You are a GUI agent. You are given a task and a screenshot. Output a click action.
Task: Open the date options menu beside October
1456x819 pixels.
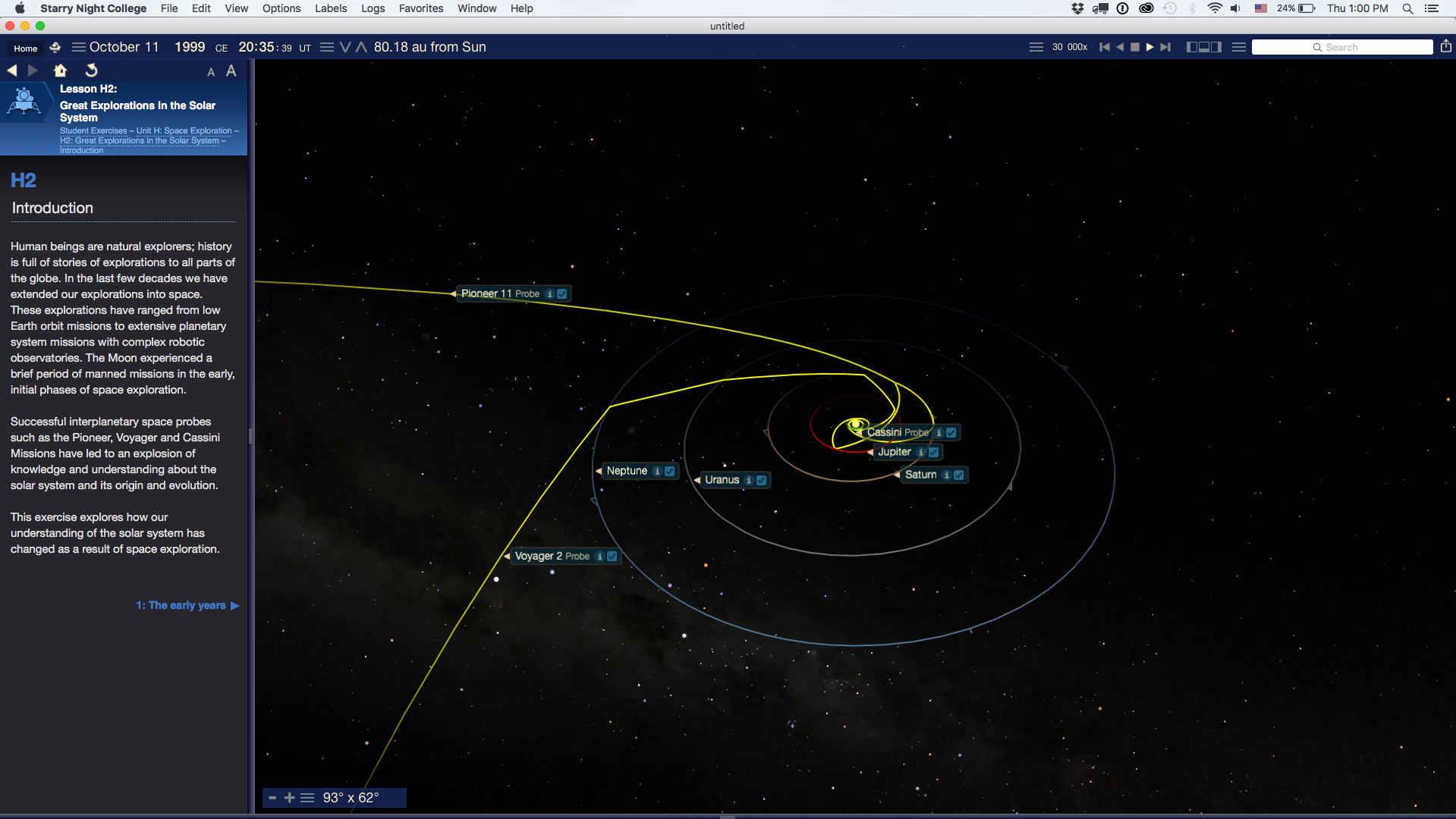coord(78,47)
